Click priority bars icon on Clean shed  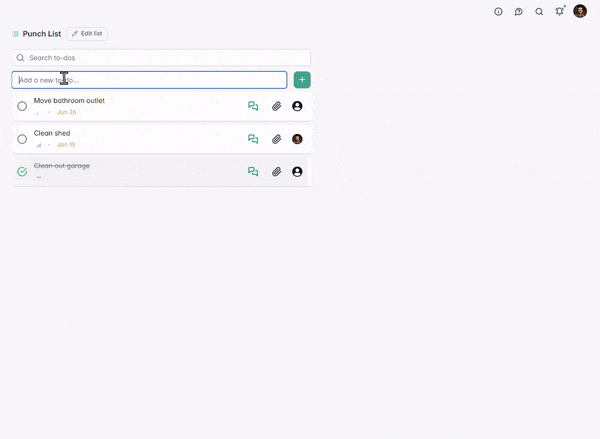39,145
